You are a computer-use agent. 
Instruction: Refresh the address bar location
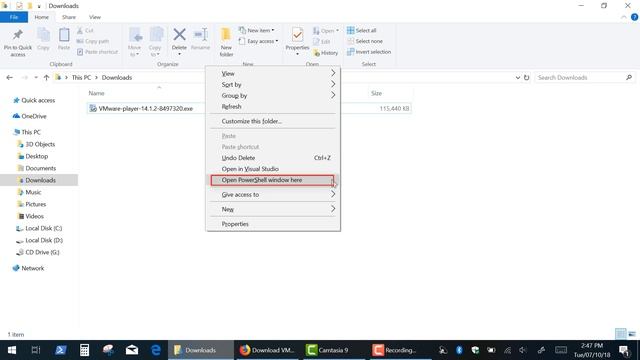pos(527,78)
